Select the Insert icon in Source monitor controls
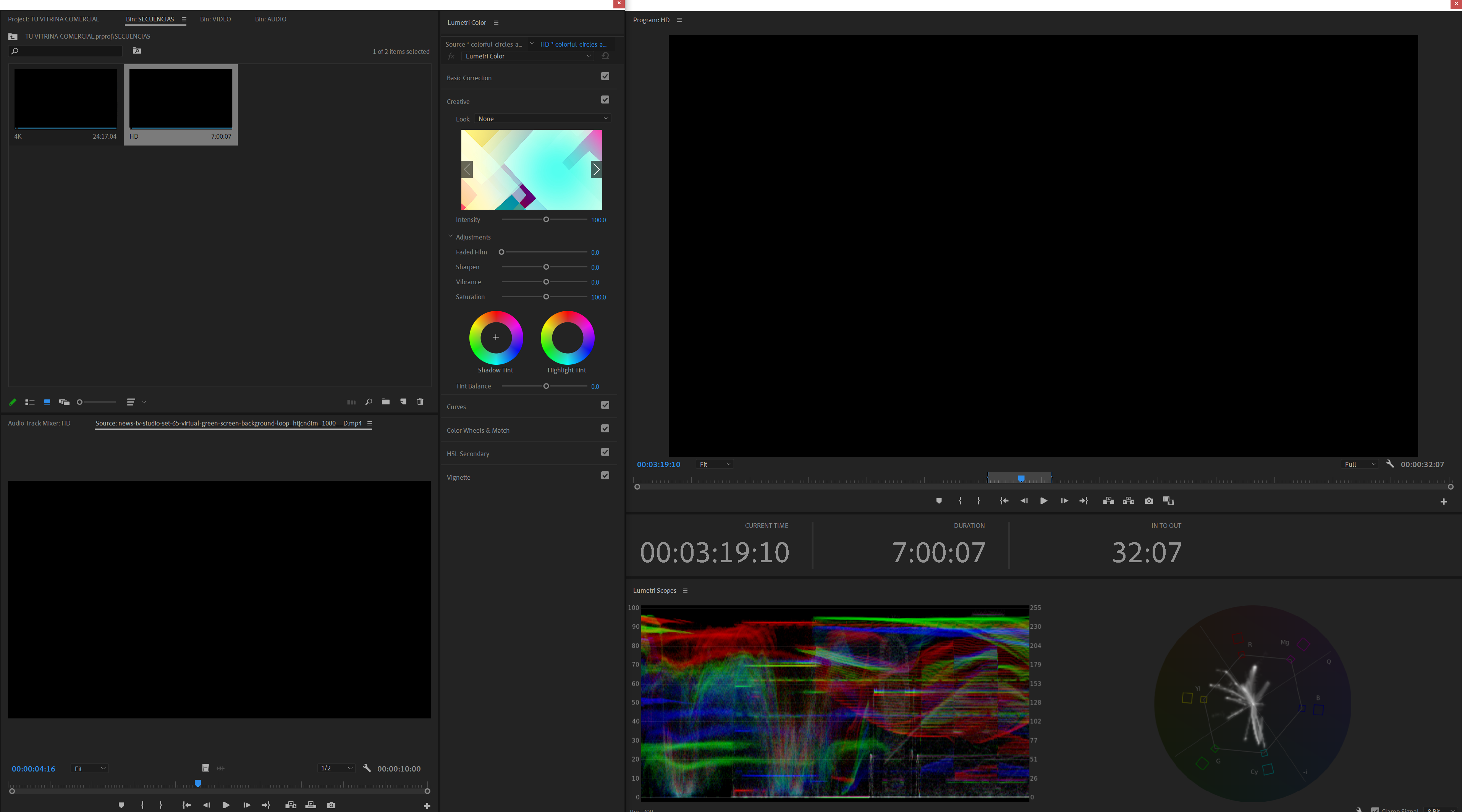Viewport: 1462px width, 812px height. tap(291, 805)
